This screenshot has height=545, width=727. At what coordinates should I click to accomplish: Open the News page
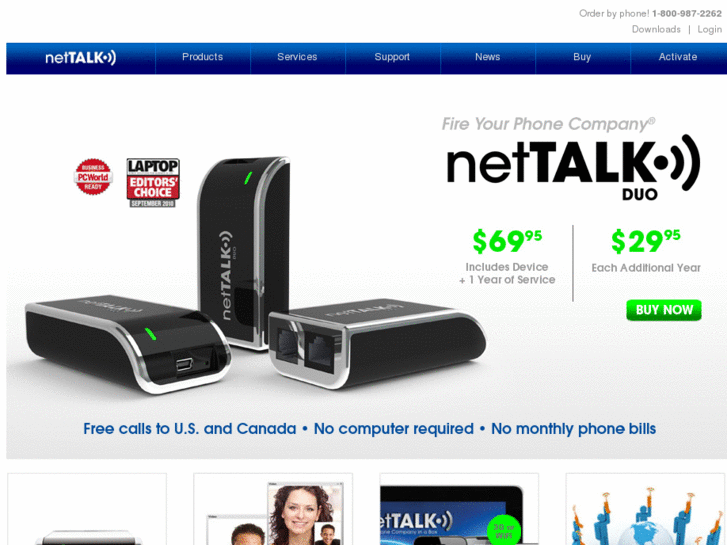click(x=487, y=57)
